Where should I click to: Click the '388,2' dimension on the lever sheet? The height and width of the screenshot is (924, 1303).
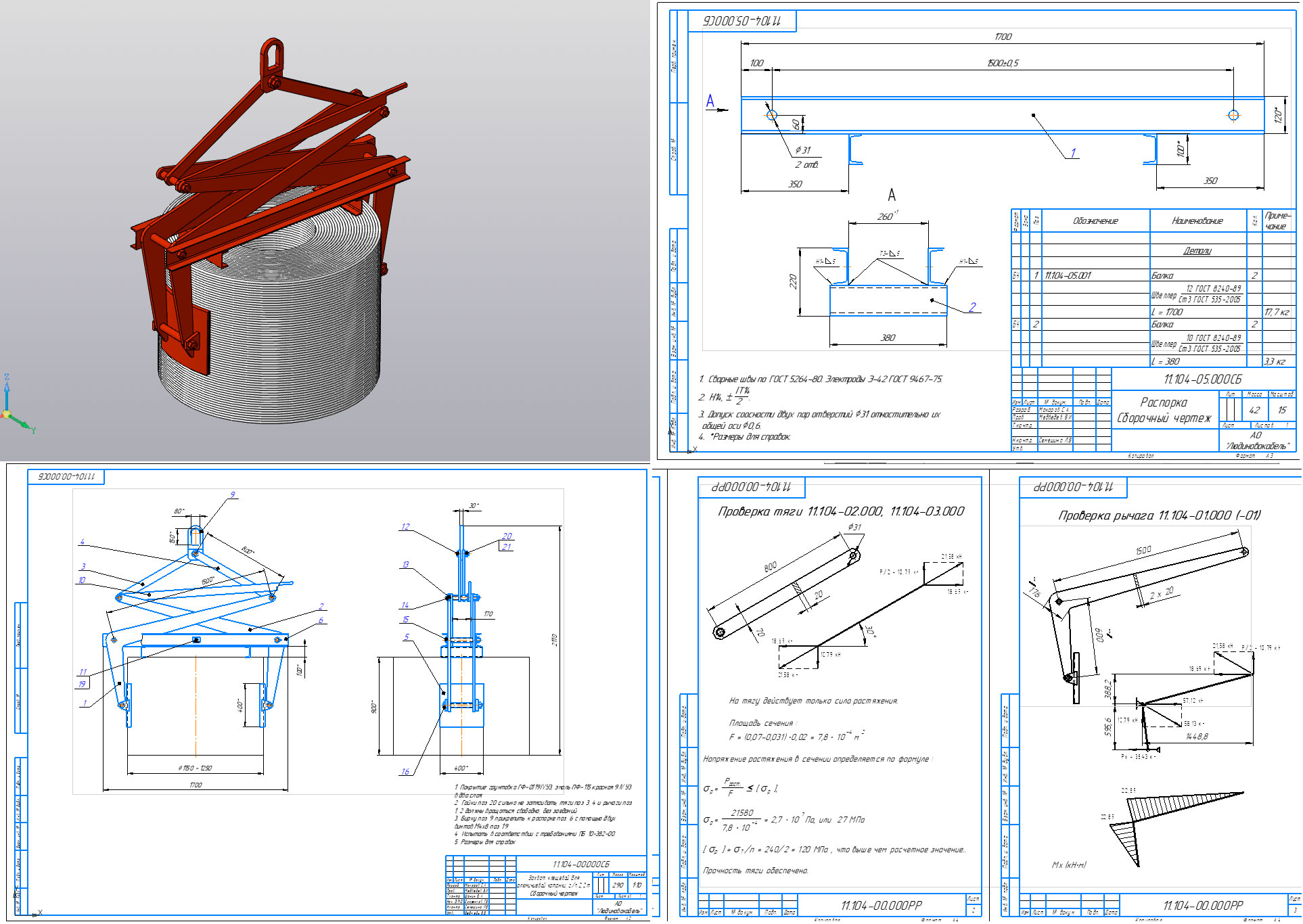coord(1108,689)
